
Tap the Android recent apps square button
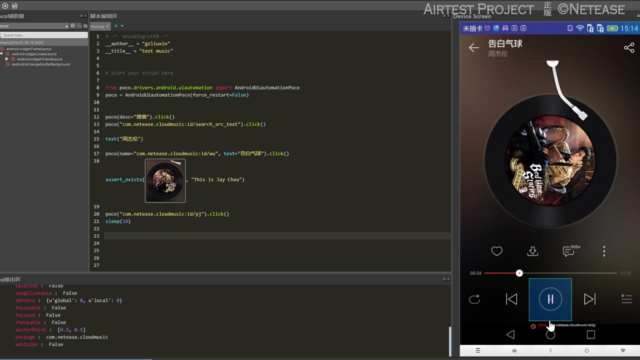click(591, 335)
